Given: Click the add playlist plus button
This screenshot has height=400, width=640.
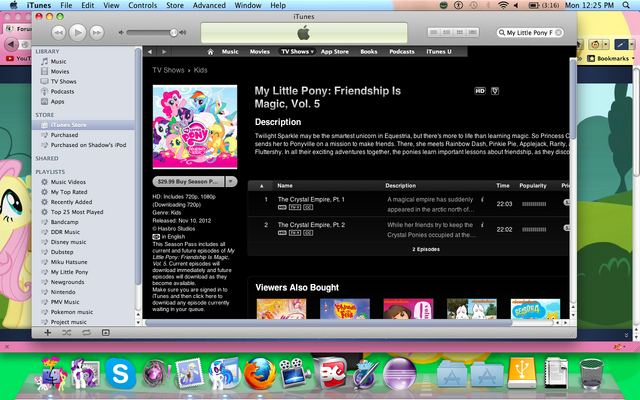Looking at the screenshot, I should click(47, 333).
